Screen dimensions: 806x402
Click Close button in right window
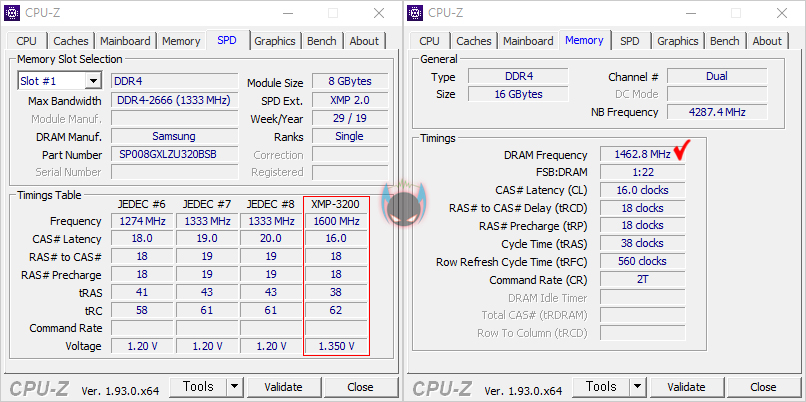[x=763, y=387]
